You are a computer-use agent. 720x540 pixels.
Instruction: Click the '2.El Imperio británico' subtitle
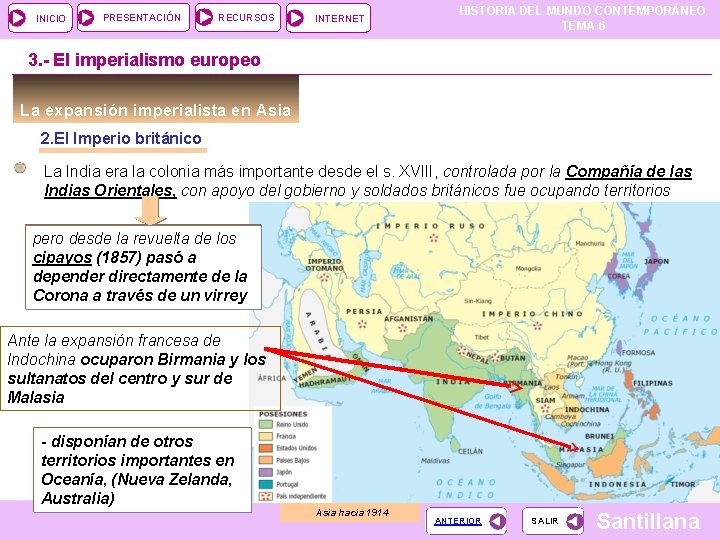(x=121, y=138)
